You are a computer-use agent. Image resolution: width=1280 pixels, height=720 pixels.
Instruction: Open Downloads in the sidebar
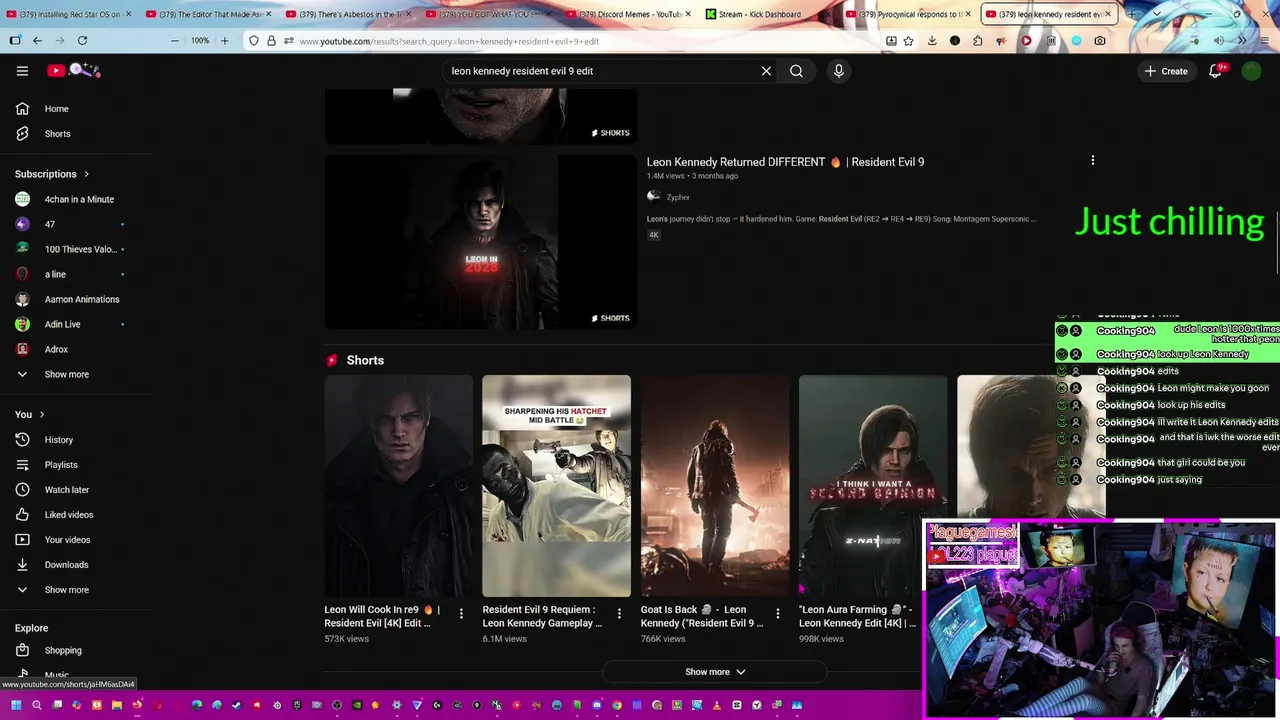click(x=75, y=564)
